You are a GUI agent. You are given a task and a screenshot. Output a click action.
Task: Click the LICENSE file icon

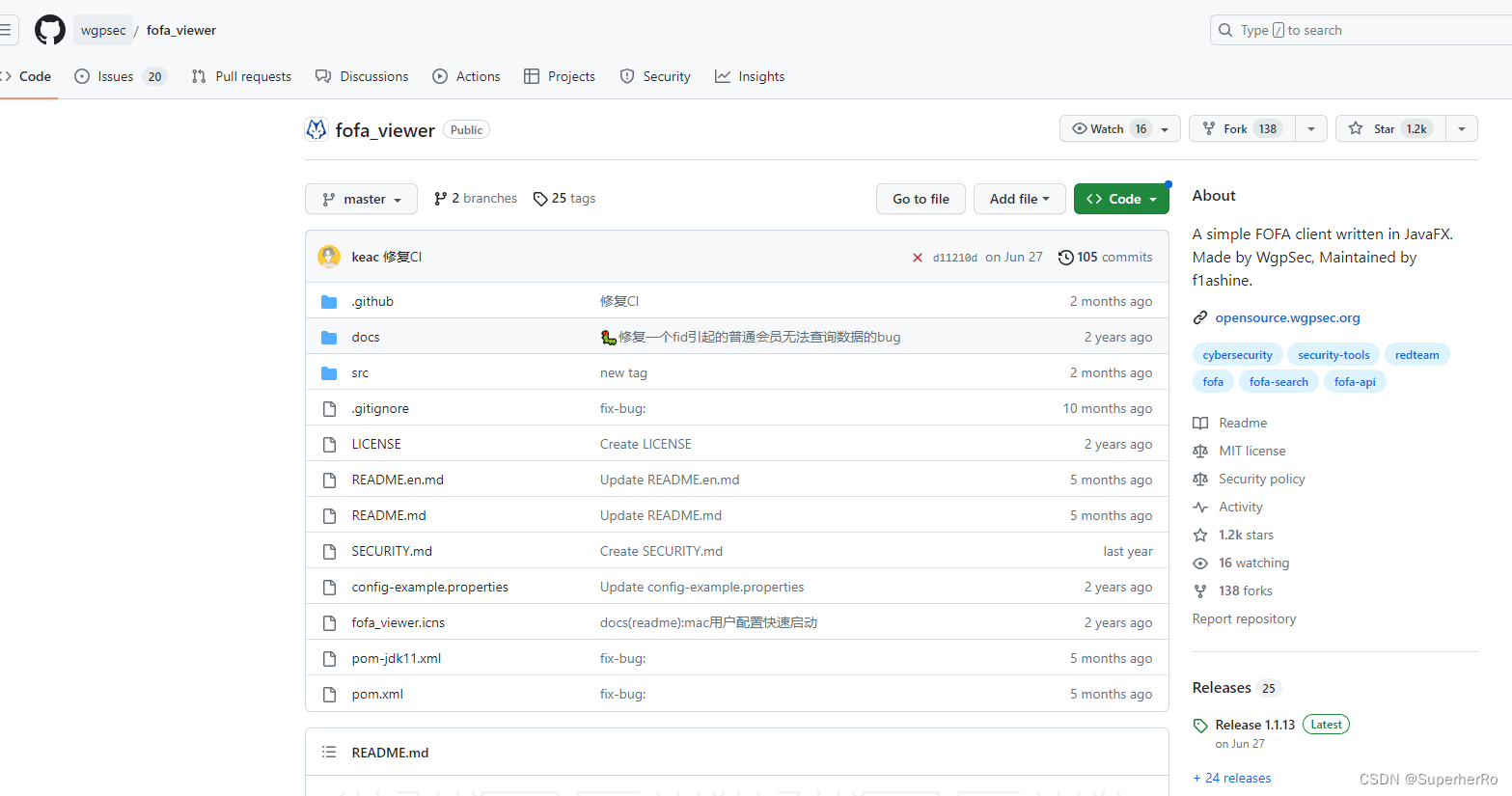point(329,445)
